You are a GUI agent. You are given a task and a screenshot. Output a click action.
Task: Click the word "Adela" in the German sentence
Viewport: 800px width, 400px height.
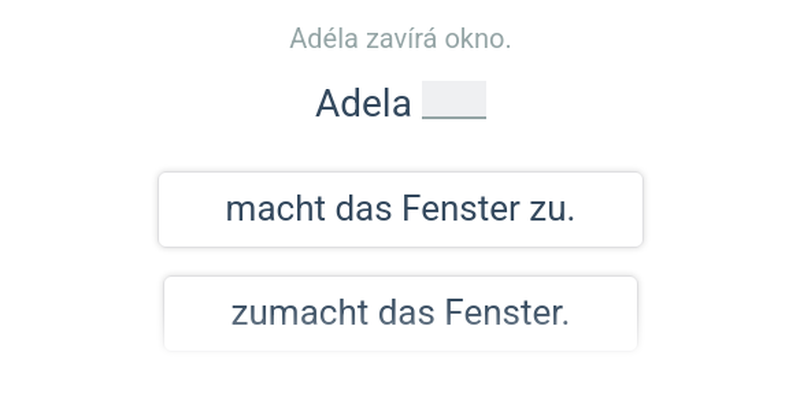point(363,103)
